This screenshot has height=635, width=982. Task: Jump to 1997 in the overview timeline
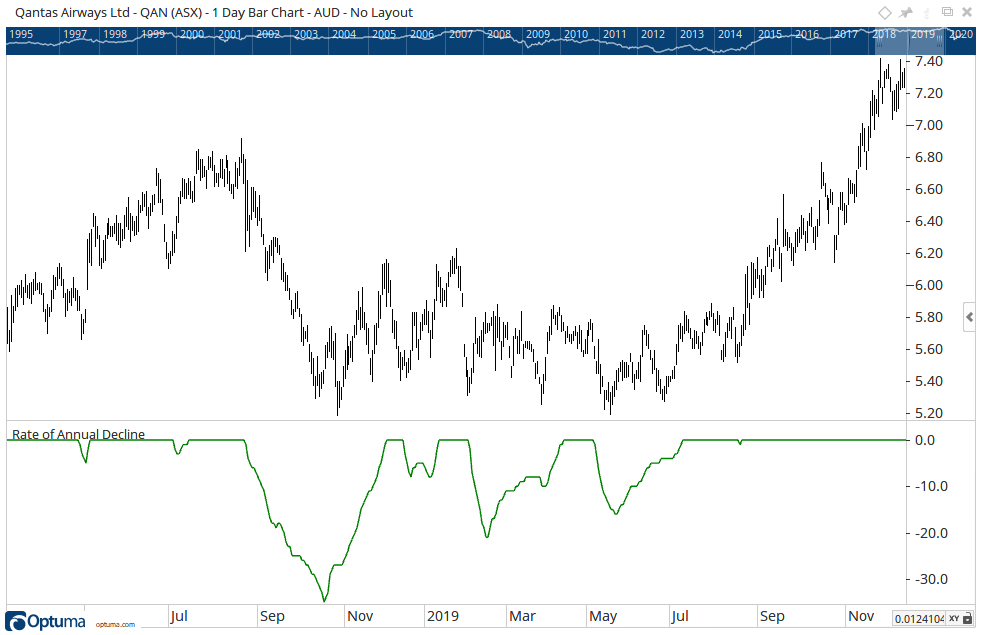coord(75,34)
